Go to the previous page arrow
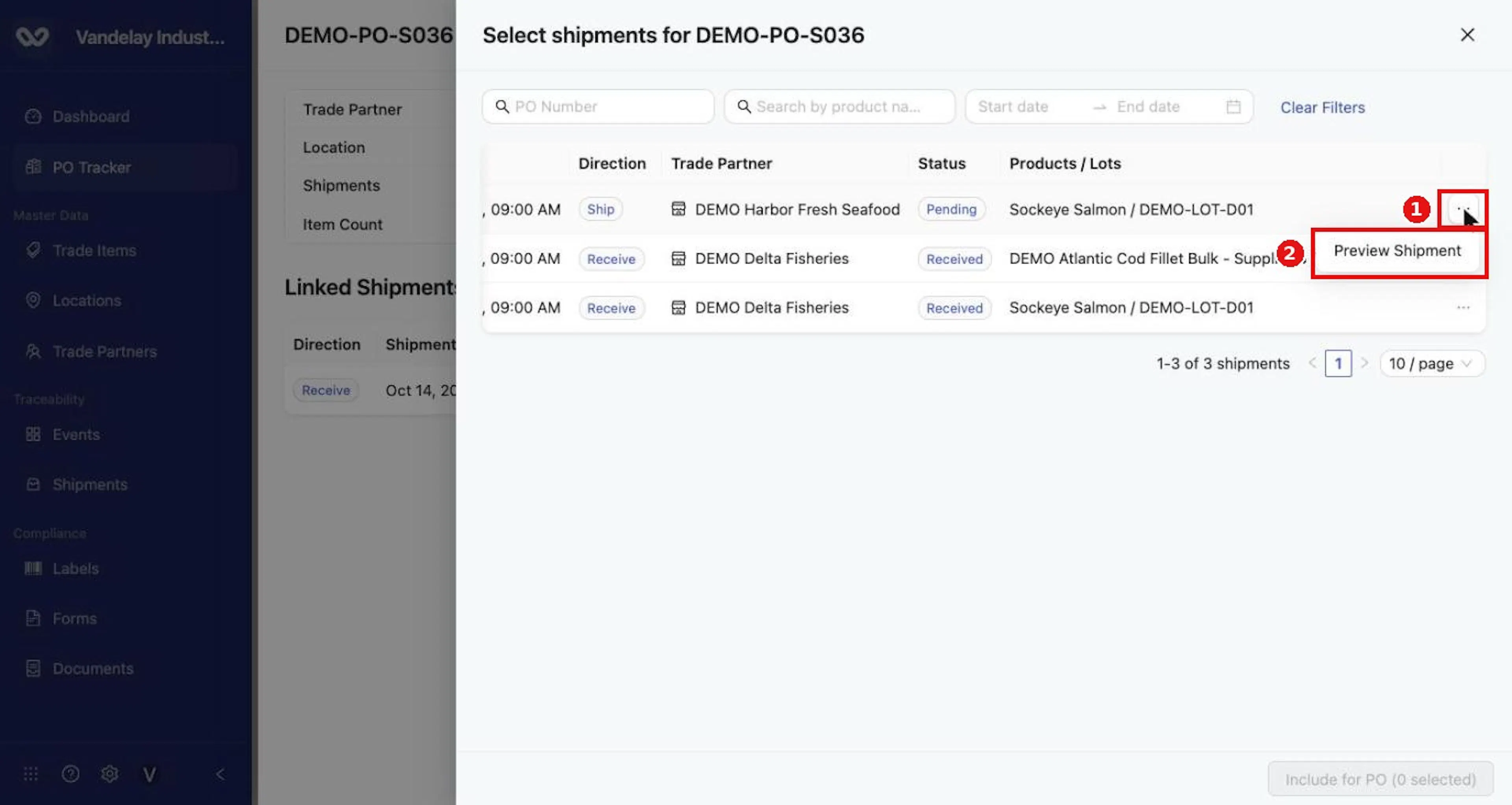The height and width of the screenshot is (805, 1512). 1312,364
